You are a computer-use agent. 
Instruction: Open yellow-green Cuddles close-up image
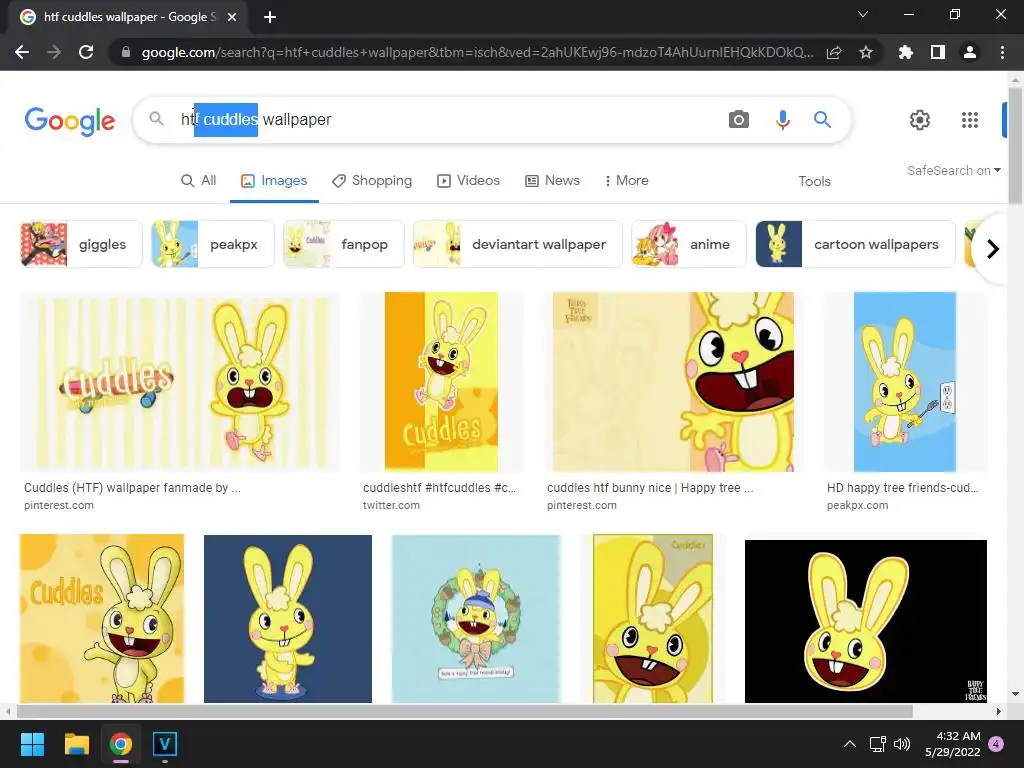[x=652, y=618]
